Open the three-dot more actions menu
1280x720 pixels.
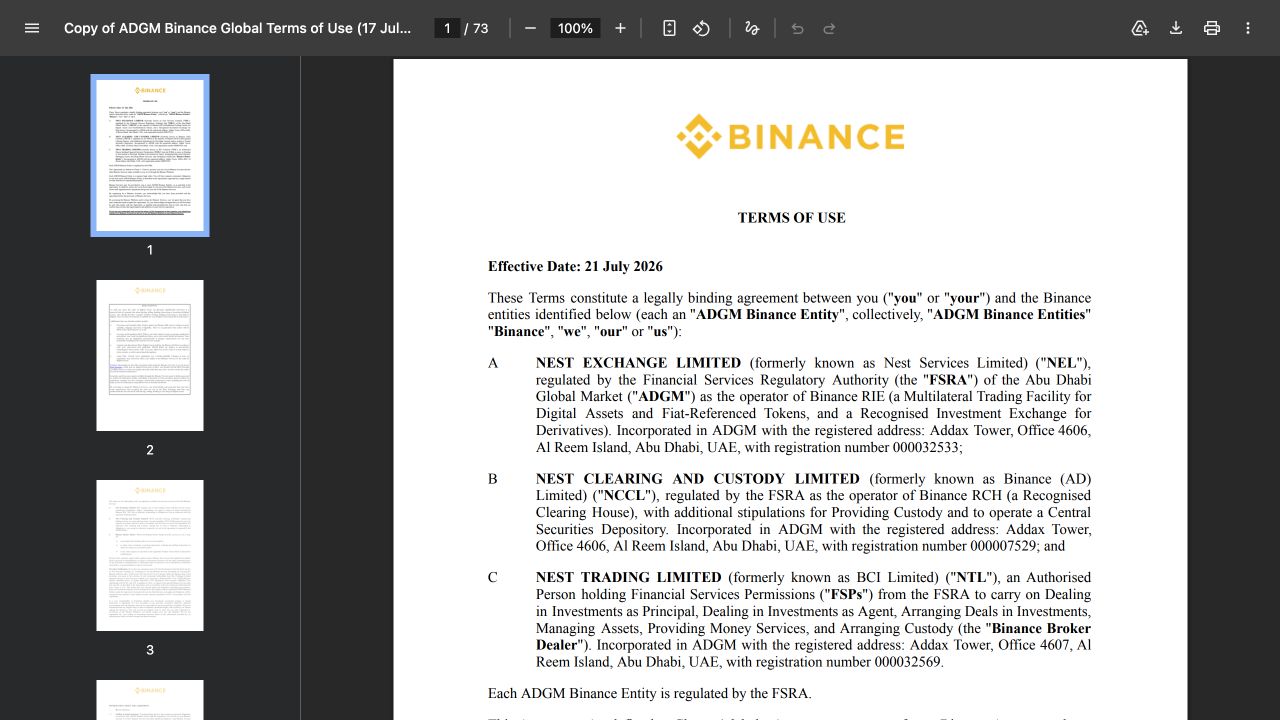[1248, 28]
